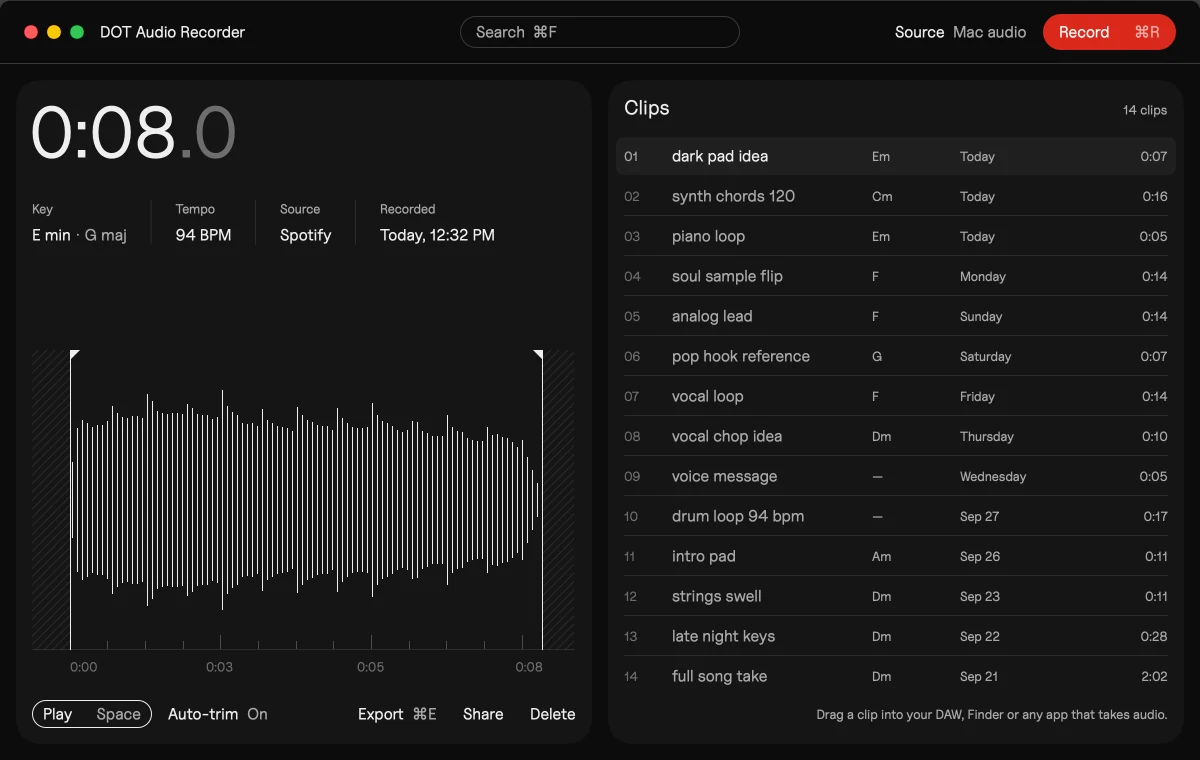1200x760 pixels.
Task: Click the "14 clips" counter
Action: tap(1145, 110)
